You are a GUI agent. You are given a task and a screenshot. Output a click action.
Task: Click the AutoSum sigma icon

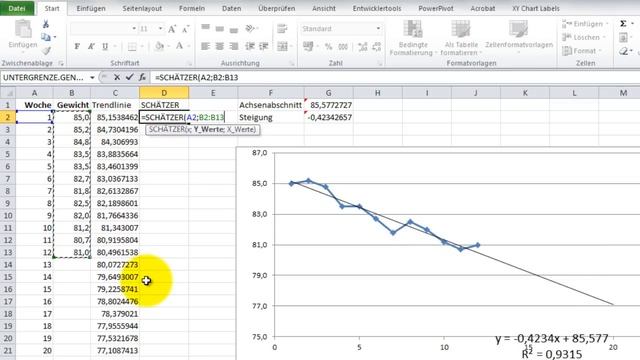pyautogui.click(x=623, y=24)
